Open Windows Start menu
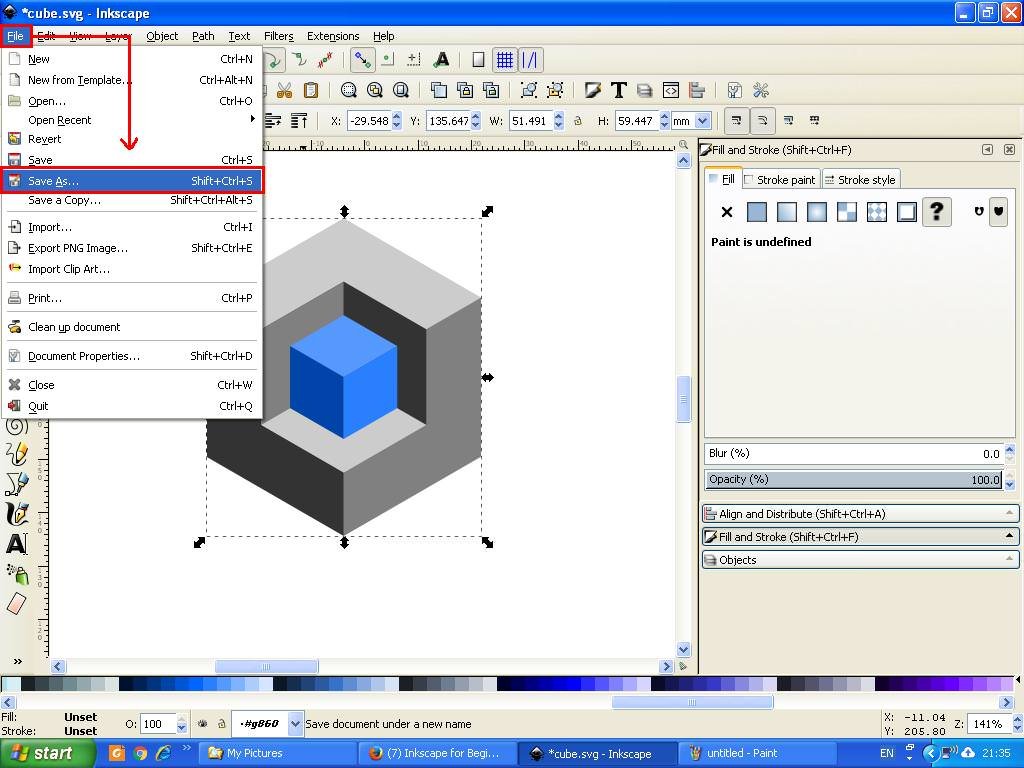 (48, 753)
